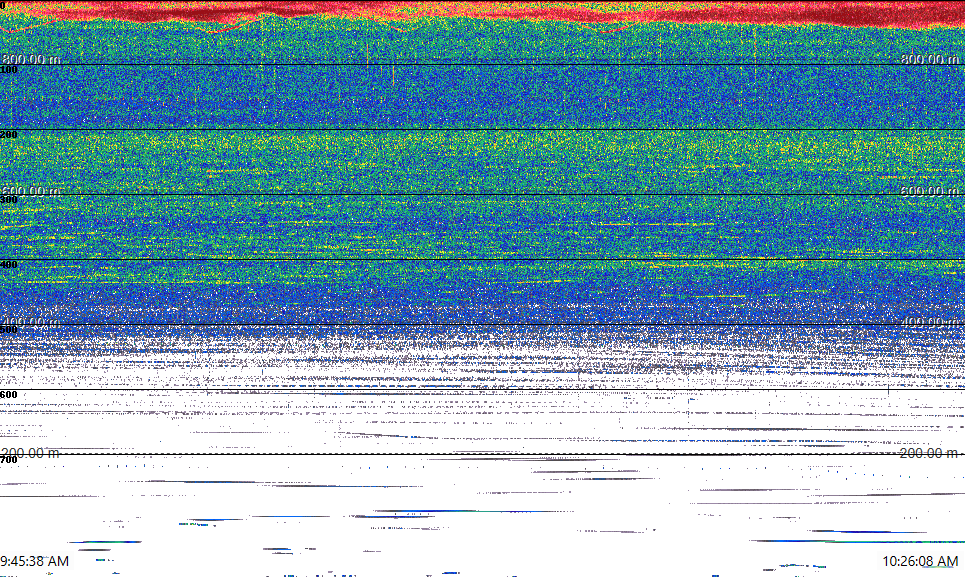
Task: Select the bold 400 grid line label
Action: point(9,265)
